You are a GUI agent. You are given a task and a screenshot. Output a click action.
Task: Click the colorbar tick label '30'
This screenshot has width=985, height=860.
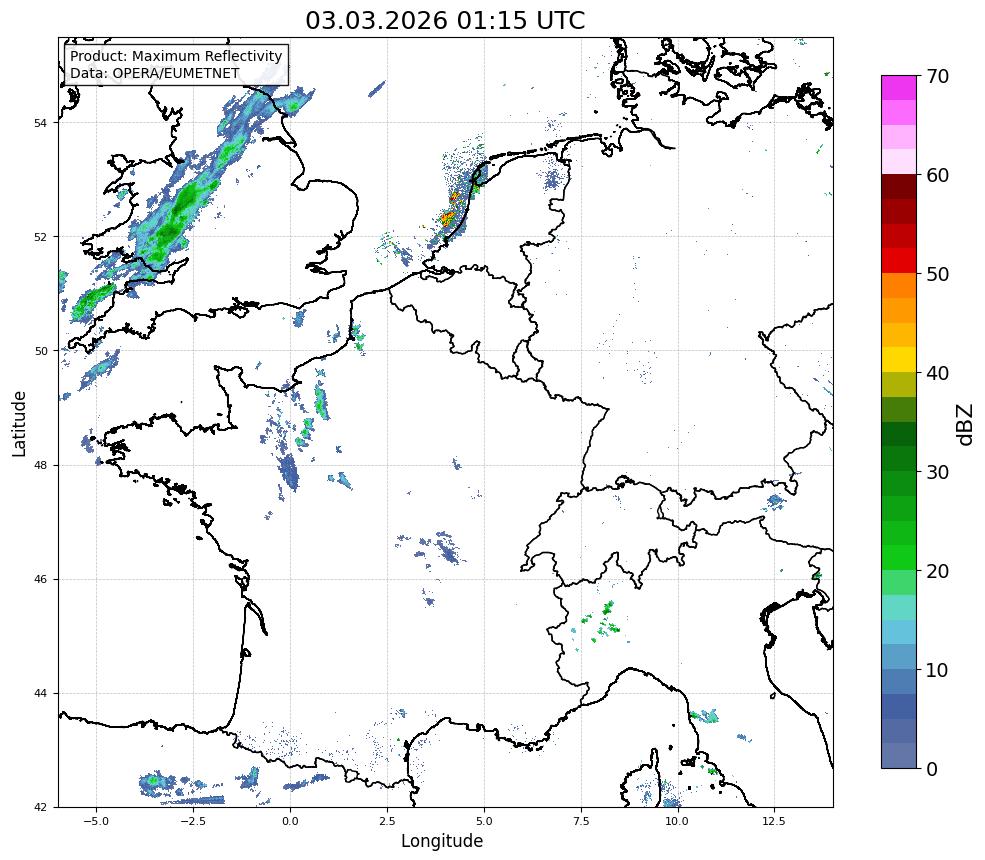coord(937,472)
